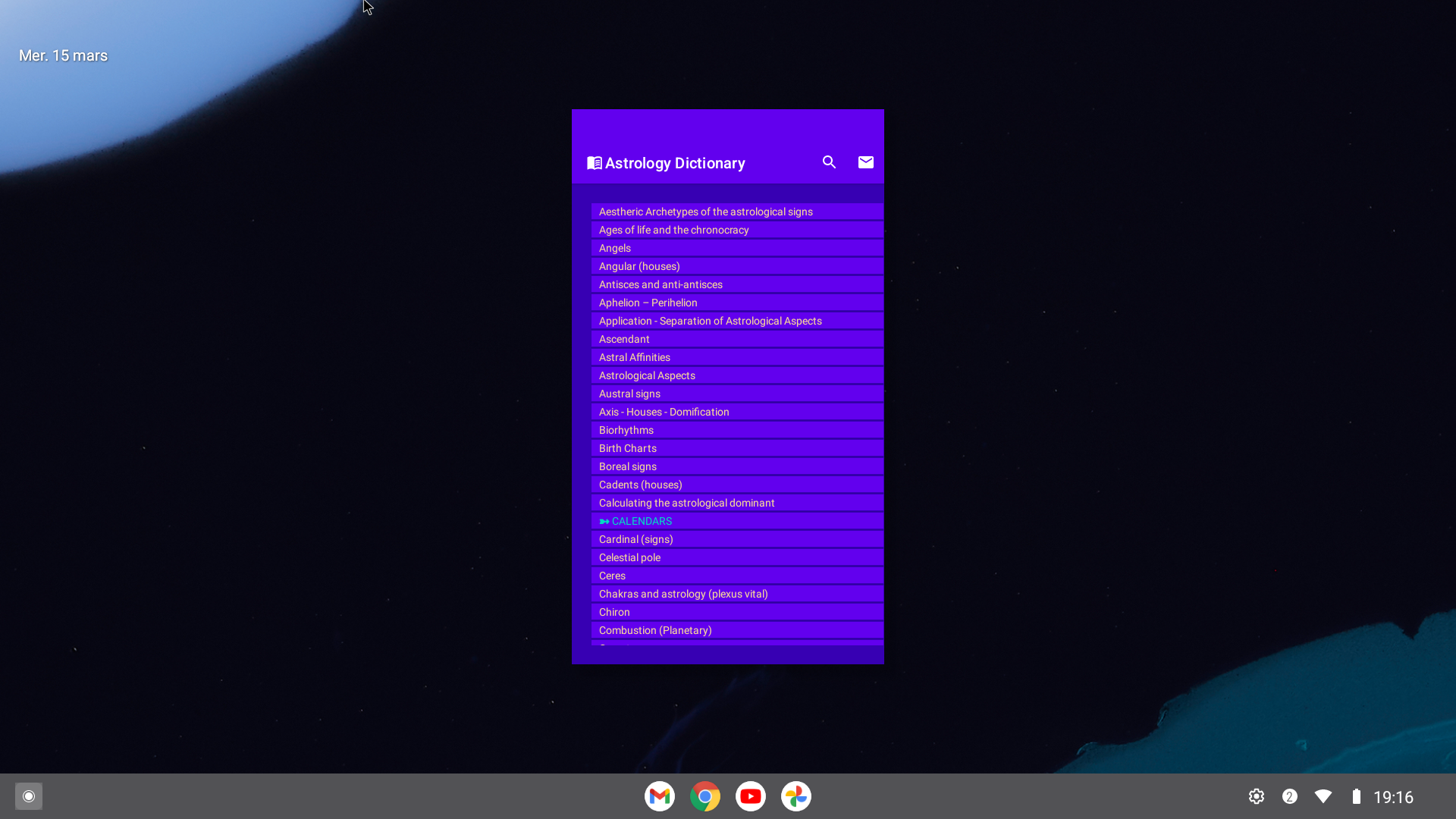Select the Ascendant entry
The width and height of the screenshot is (1456, 819).
[x=737, y=339]
